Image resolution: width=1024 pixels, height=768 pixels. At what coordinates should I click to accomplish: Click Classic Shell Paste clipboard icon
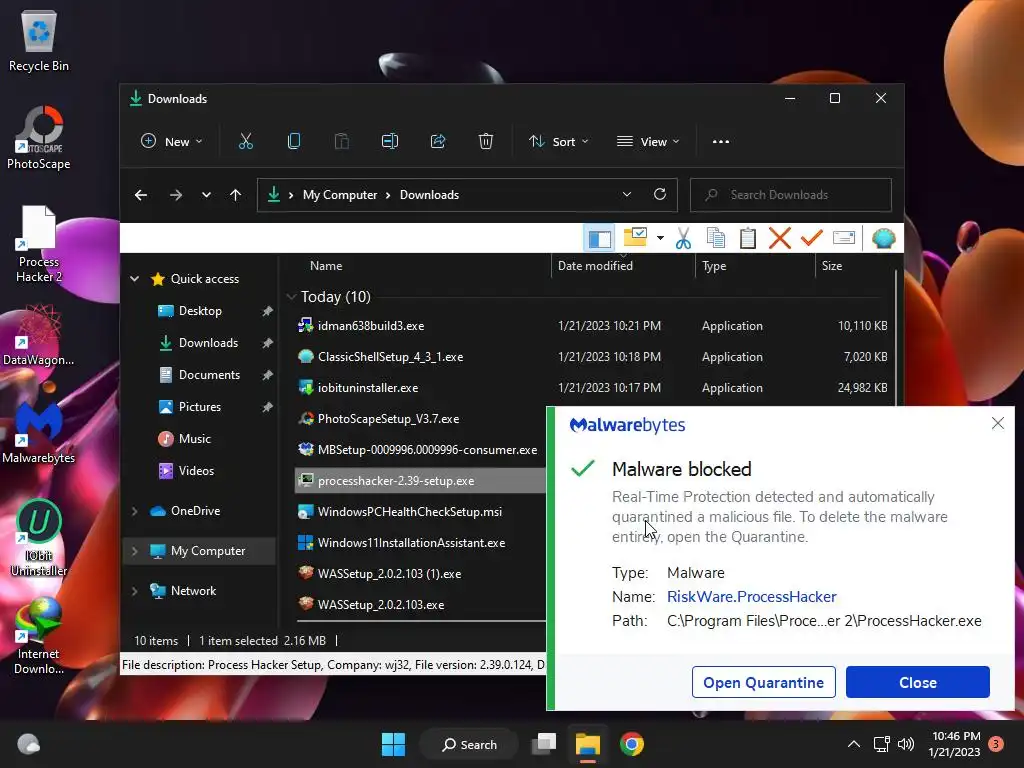(748, 238)
